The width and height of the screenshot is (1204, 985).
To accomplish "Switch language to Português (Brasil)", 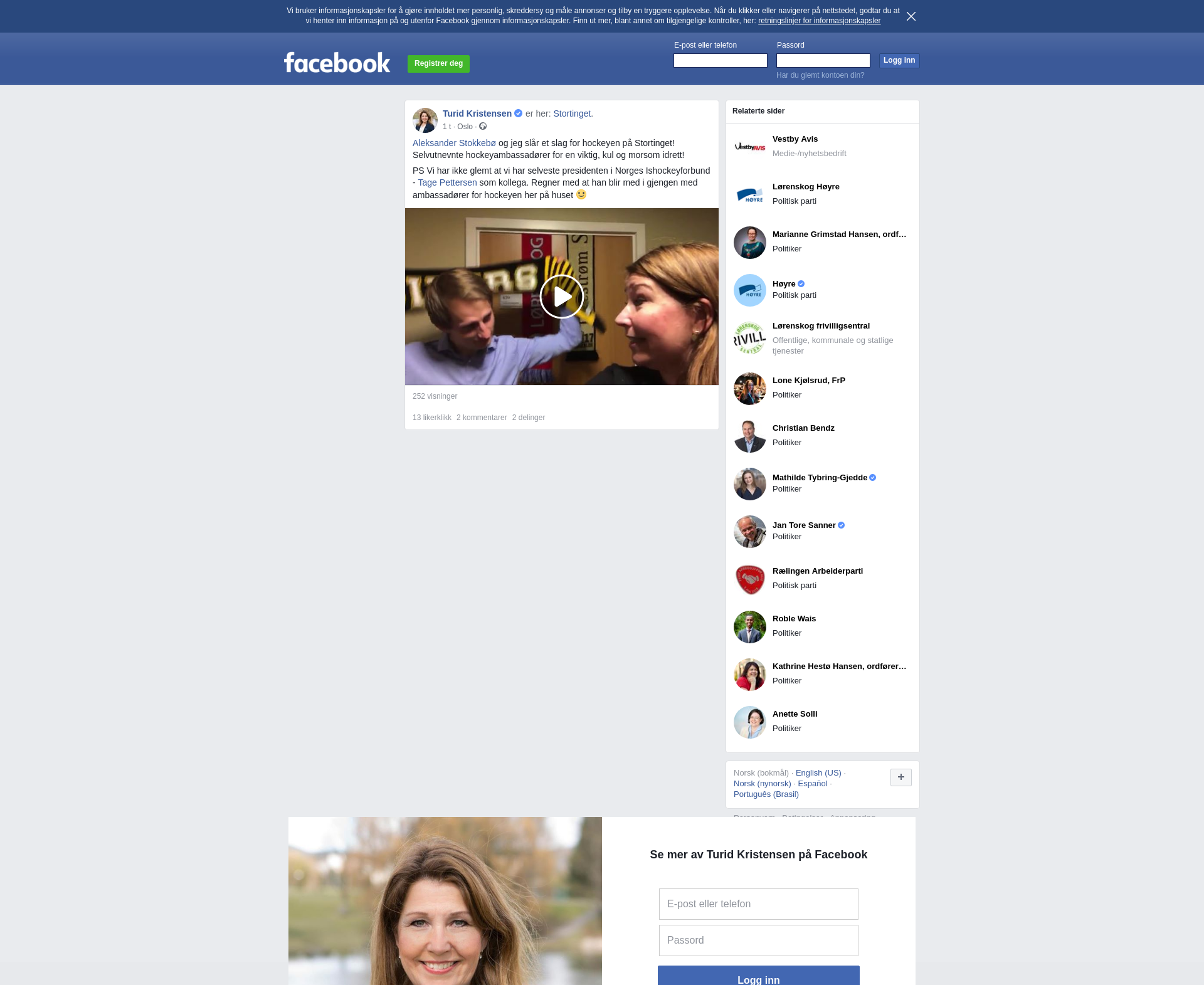I will (766, 794).
